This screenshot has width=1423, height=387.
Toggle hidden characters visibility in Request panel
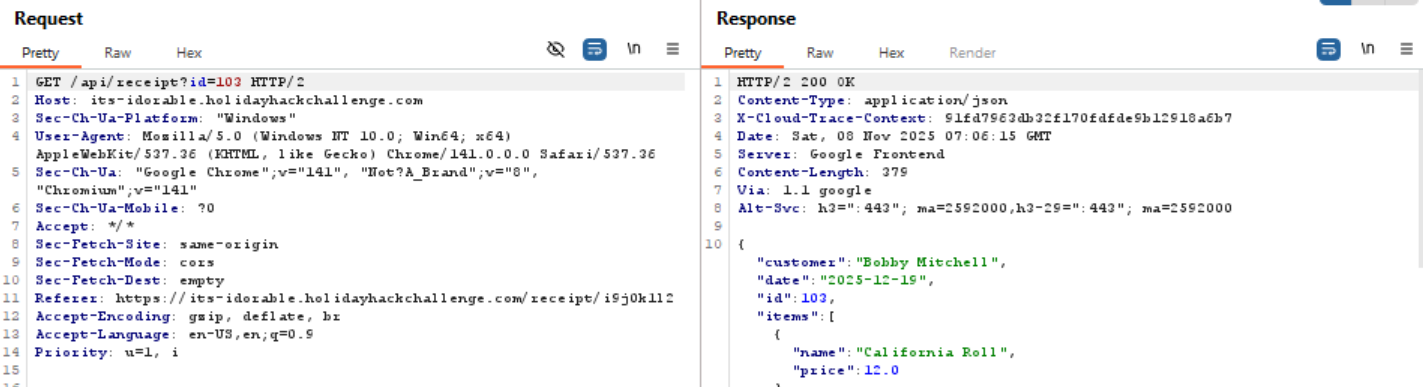tap(557, 49)
